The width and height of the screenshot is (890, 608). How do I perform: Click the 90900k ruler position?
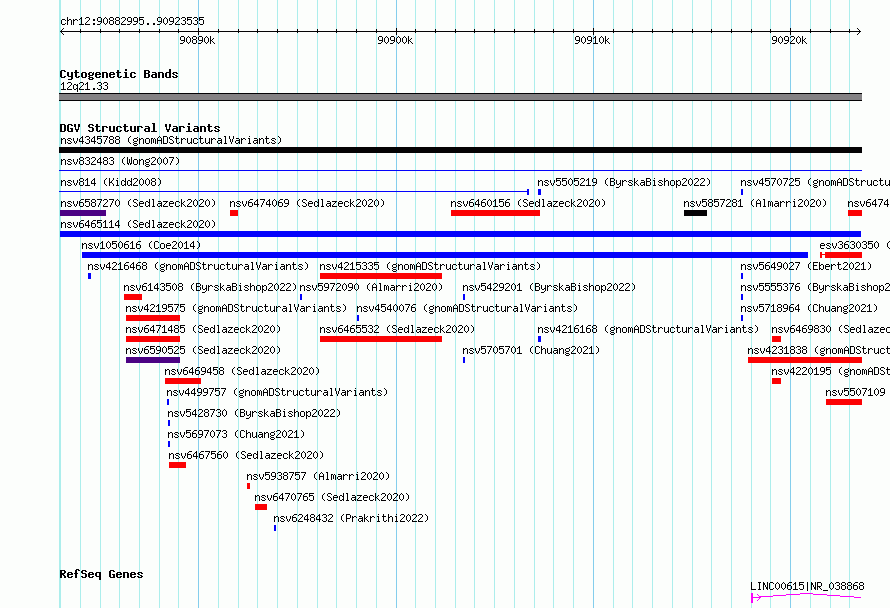pos(395,40)
